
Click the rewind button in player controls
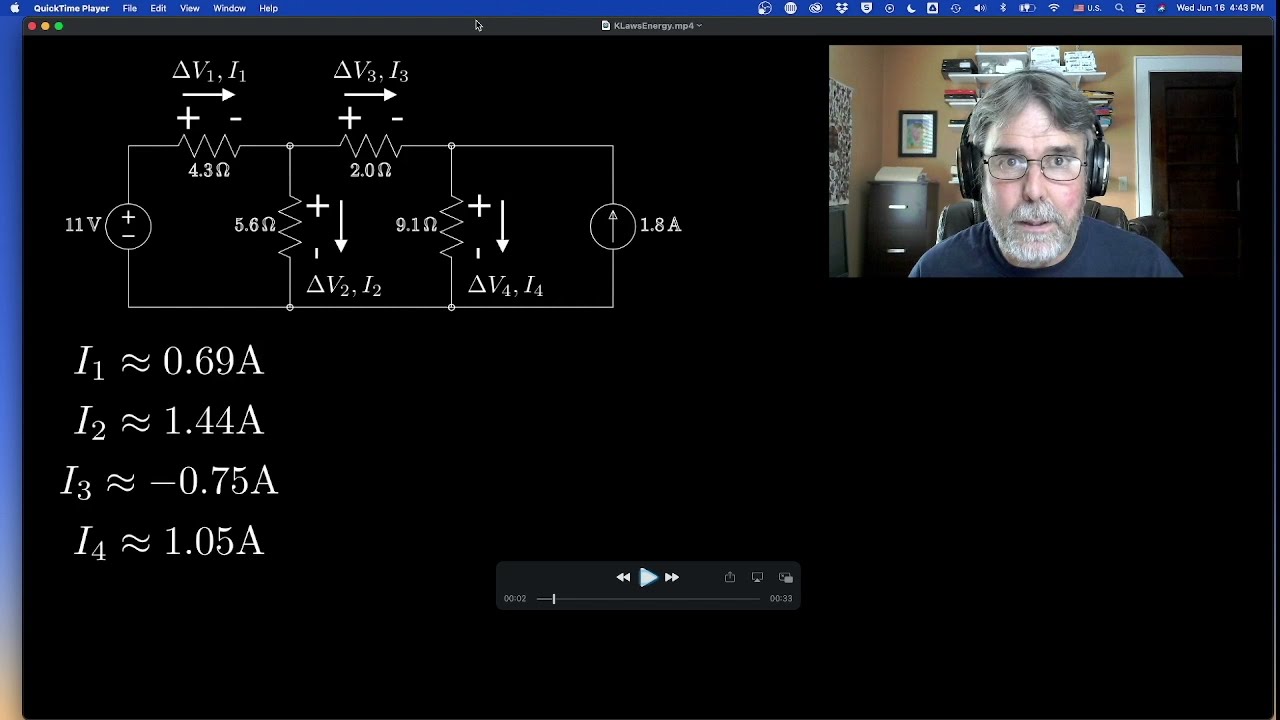coord(623,577)
